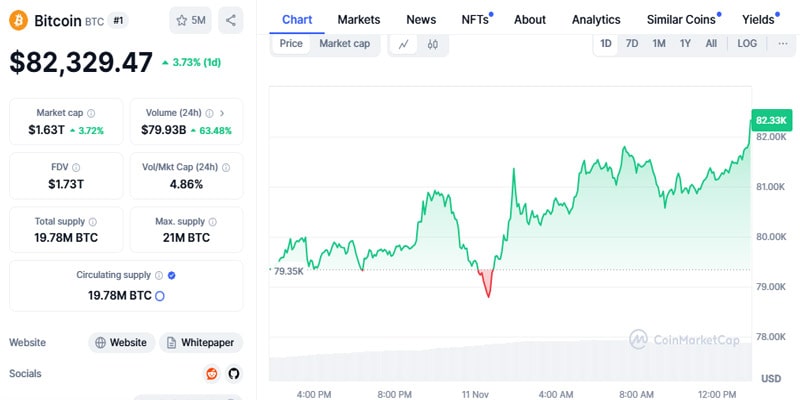Image resolution: width=800 pixels, height=400 pixels.
Task: Click the 82.33K current price label
Action: click(771, 121)
